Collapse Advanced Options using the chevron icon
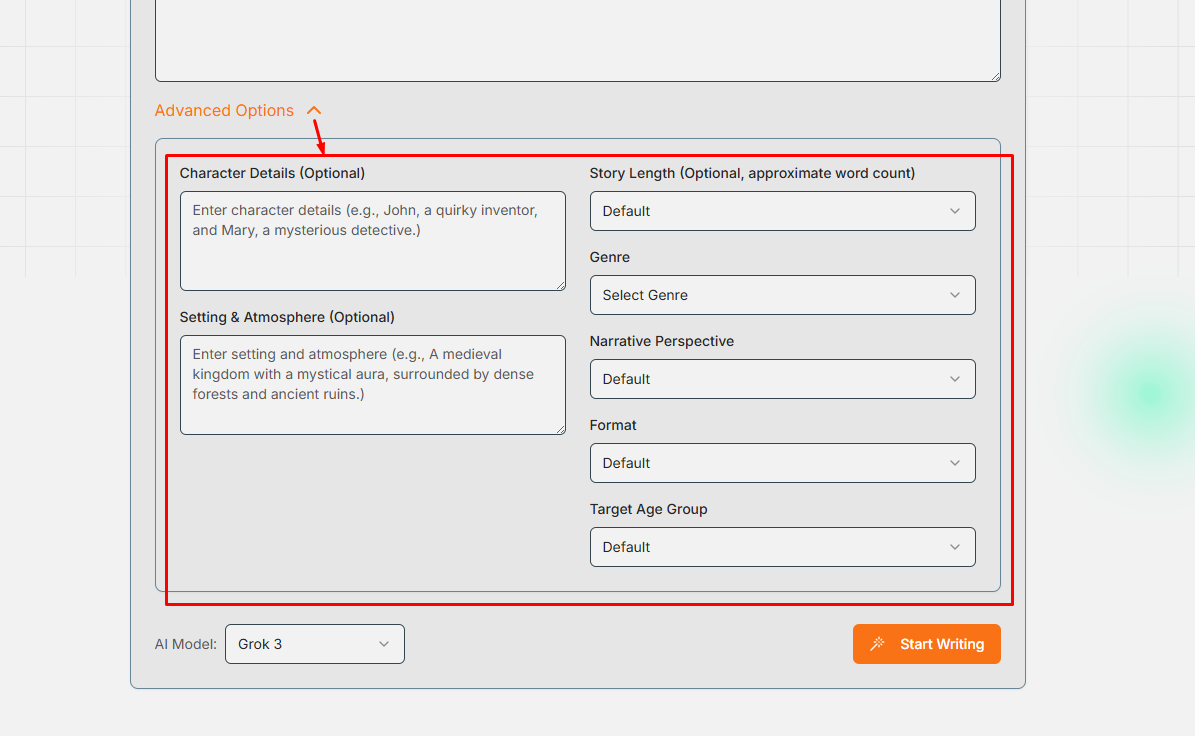Viewport: 1195px width, 736px height. pyautogui.click(x=314, y=111)
